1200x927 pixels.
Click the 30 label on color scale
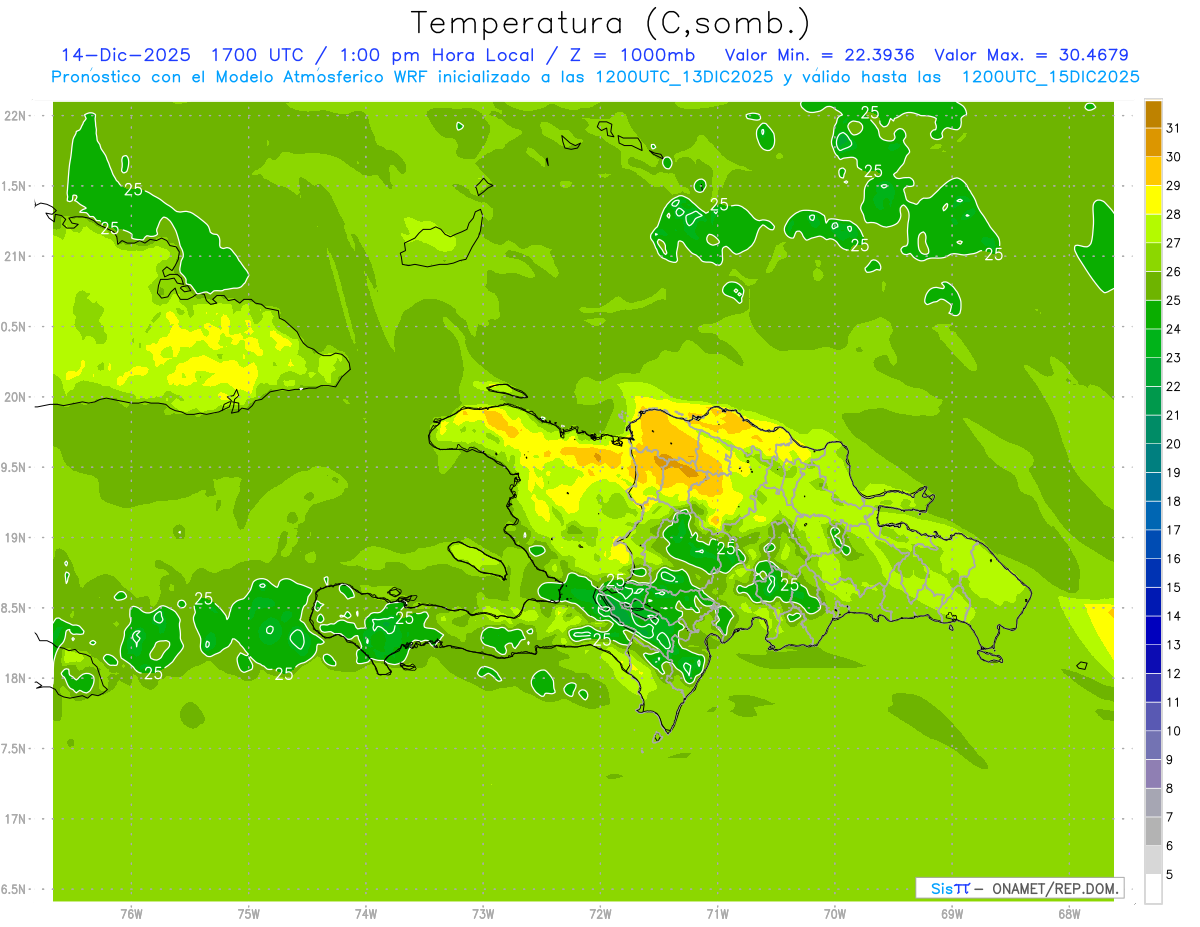(x=1174, y=157)
